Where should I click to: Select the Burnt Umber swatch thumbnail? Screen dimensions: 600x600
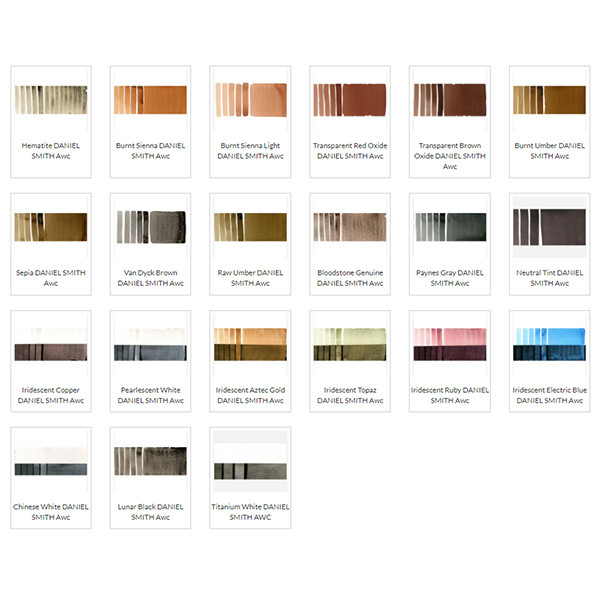(549, 99)
